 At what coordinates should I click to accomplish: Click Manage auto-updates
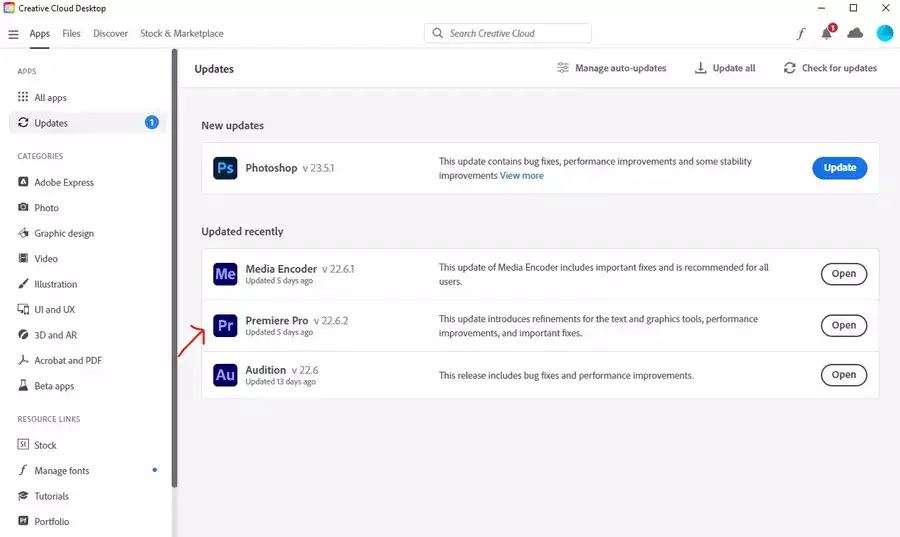coord(611,68)
